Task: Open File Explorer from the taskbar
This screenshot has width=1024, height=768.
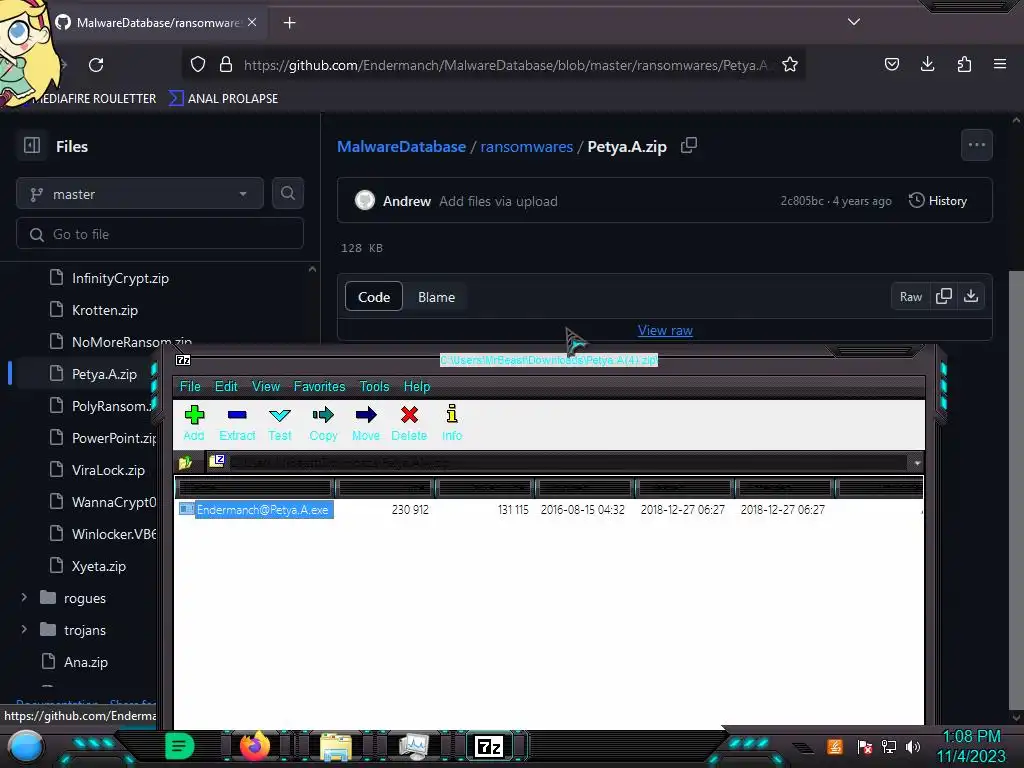Action: point(336,746)
